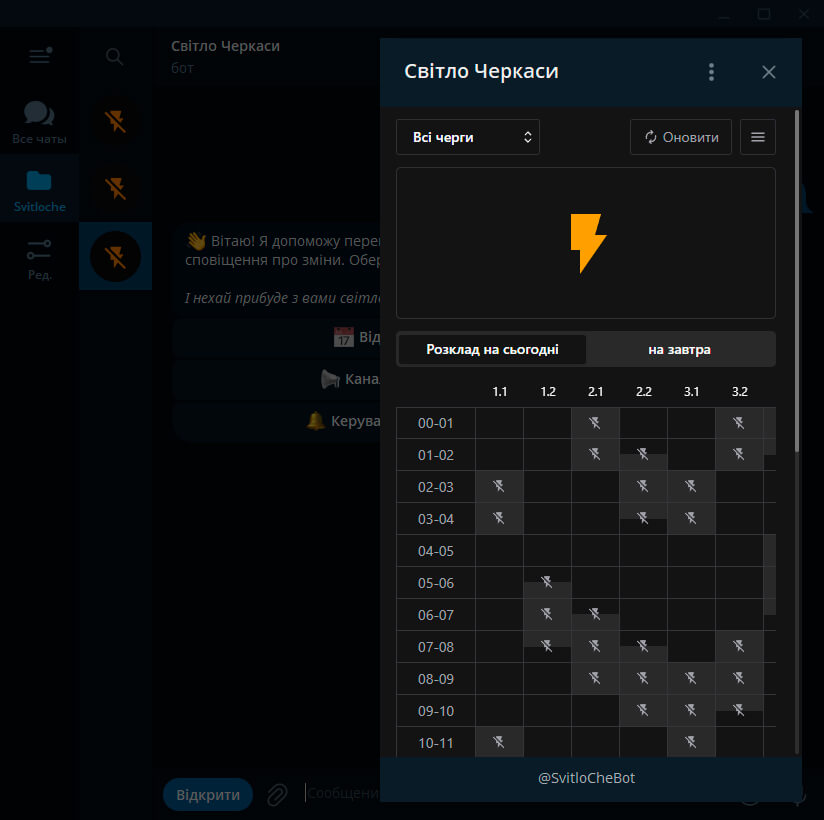Image resolution: width=824 pixels, height=820 pixels.
Task: Expand the Всі черги queue dropdown
Action: (467, 137)
